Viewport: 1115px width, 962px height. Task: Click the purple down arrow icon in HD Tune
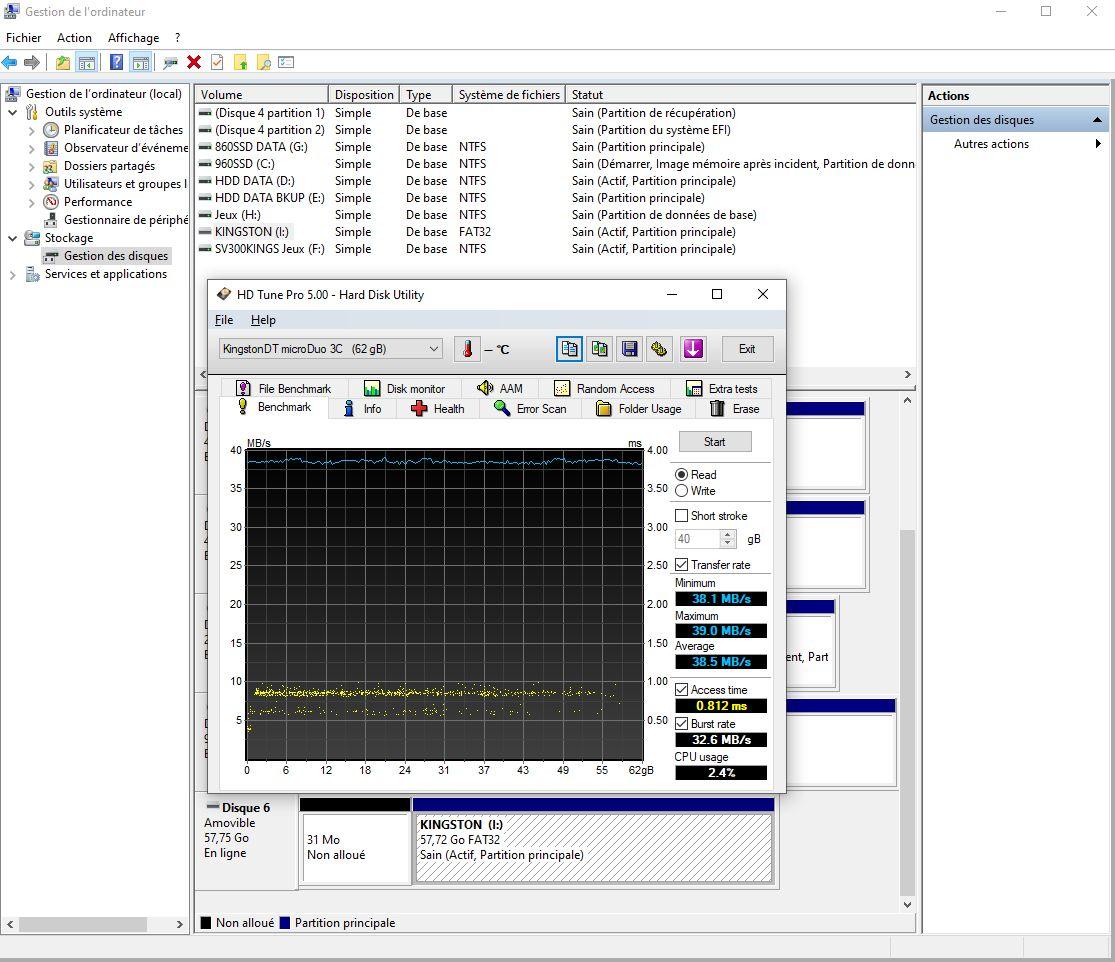[x=693, y=349]
